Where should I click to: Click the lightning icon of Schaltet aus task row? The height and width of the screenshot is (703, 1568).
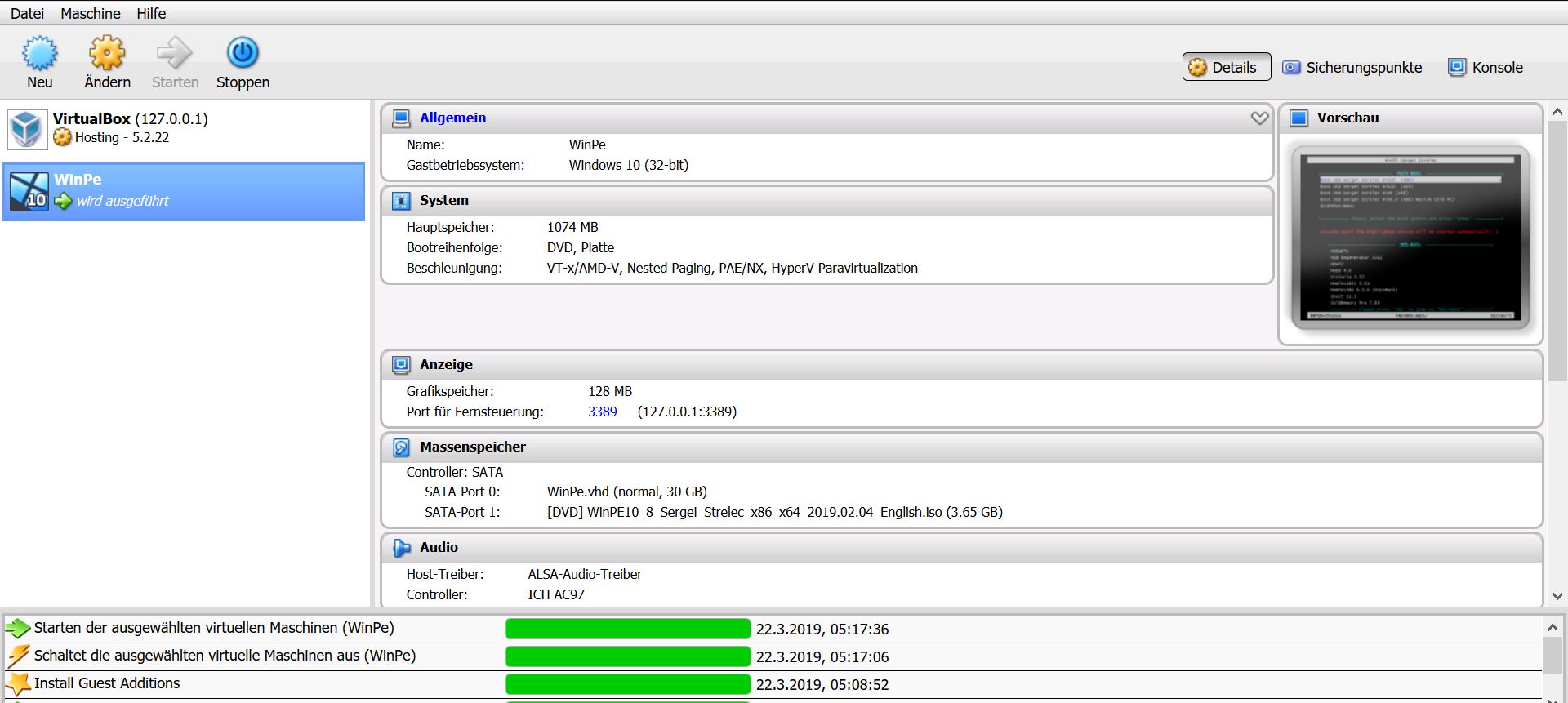click(x=18, y=656)
